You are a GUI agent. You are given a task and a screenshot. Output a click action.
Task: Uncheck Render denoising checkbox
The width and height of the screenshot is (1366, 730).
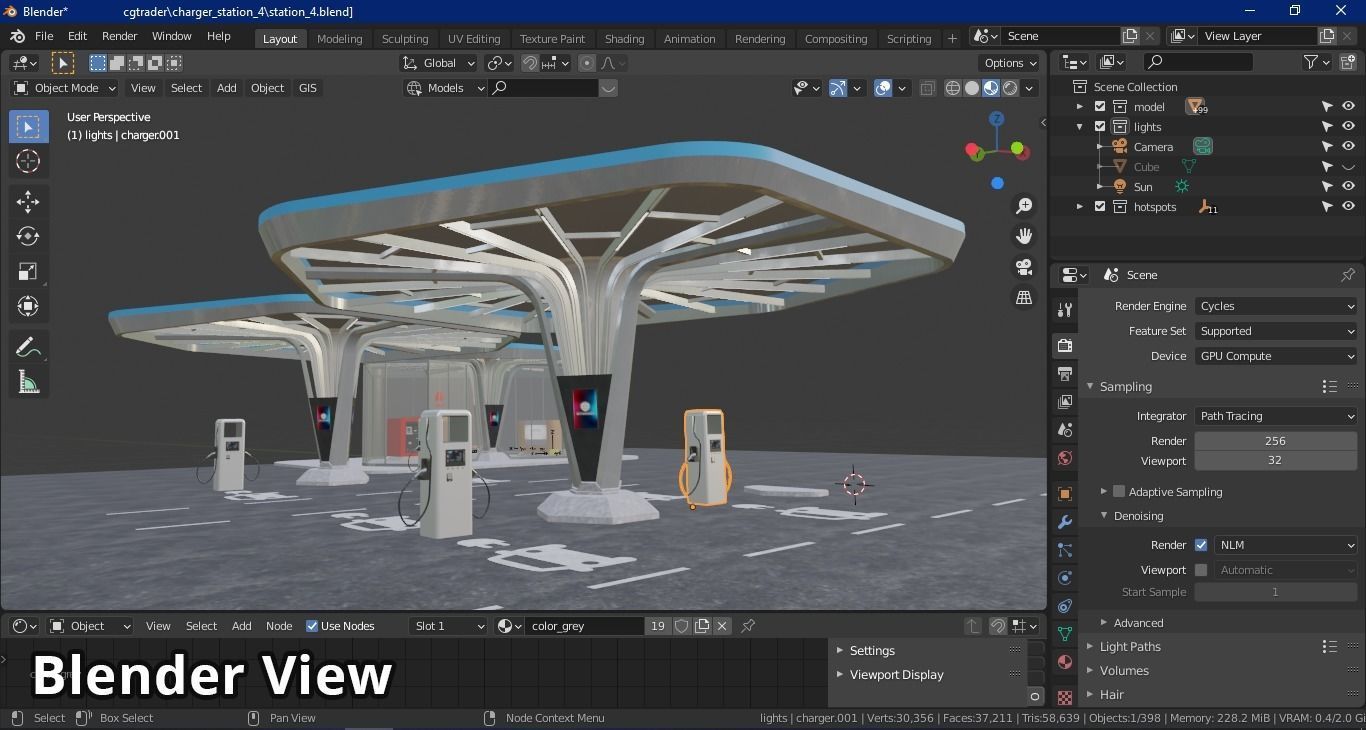[1201, 545]
